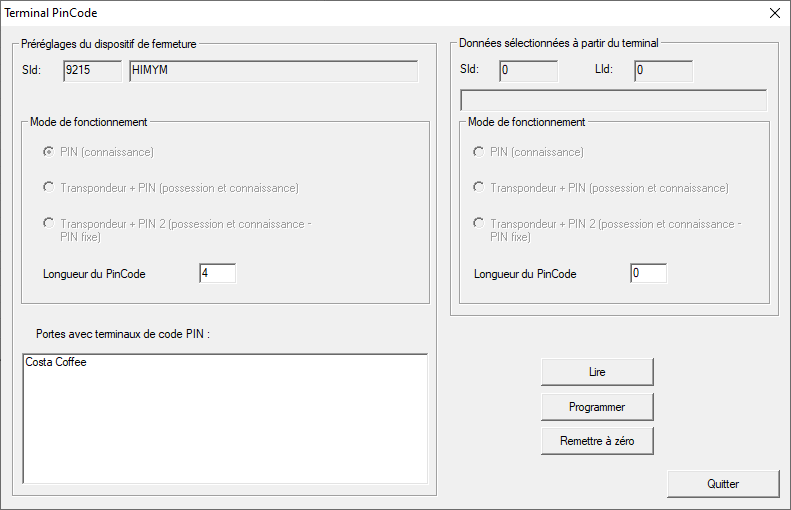Select right-side 'Transpondeur + PIN 2' radio option
791x510 pixels.
click(478, 224)
